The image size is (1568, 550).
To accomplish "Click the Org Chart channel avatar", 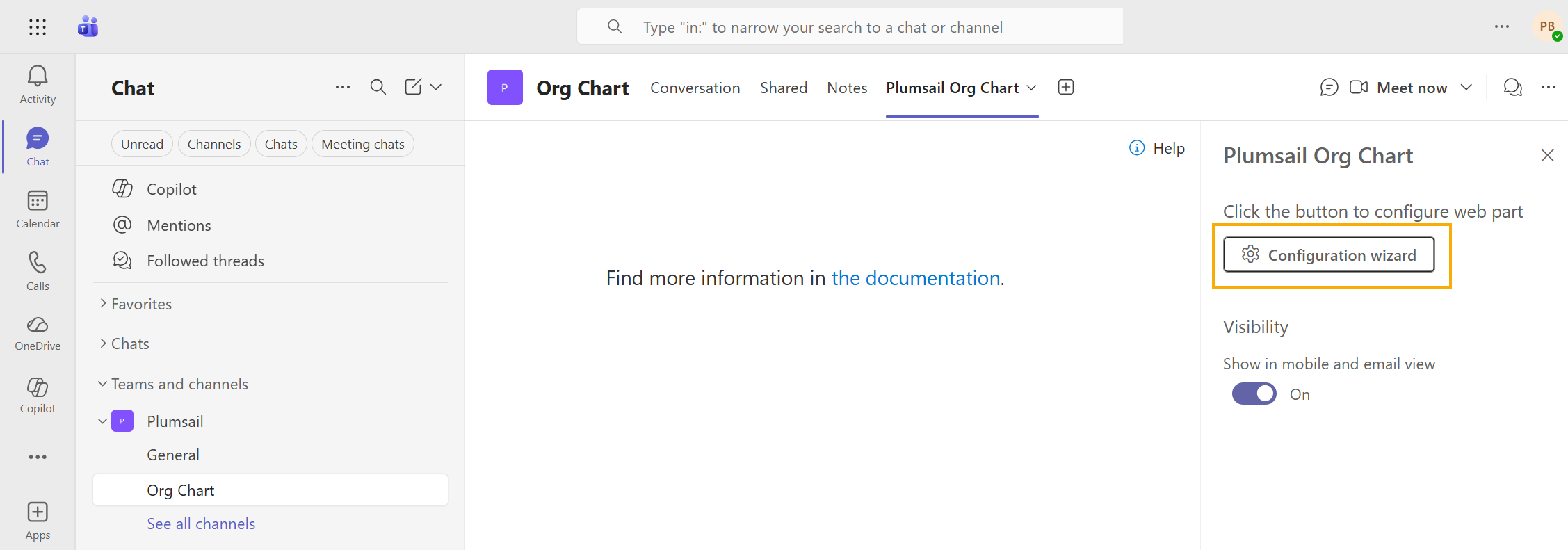I will coord(505,88).
